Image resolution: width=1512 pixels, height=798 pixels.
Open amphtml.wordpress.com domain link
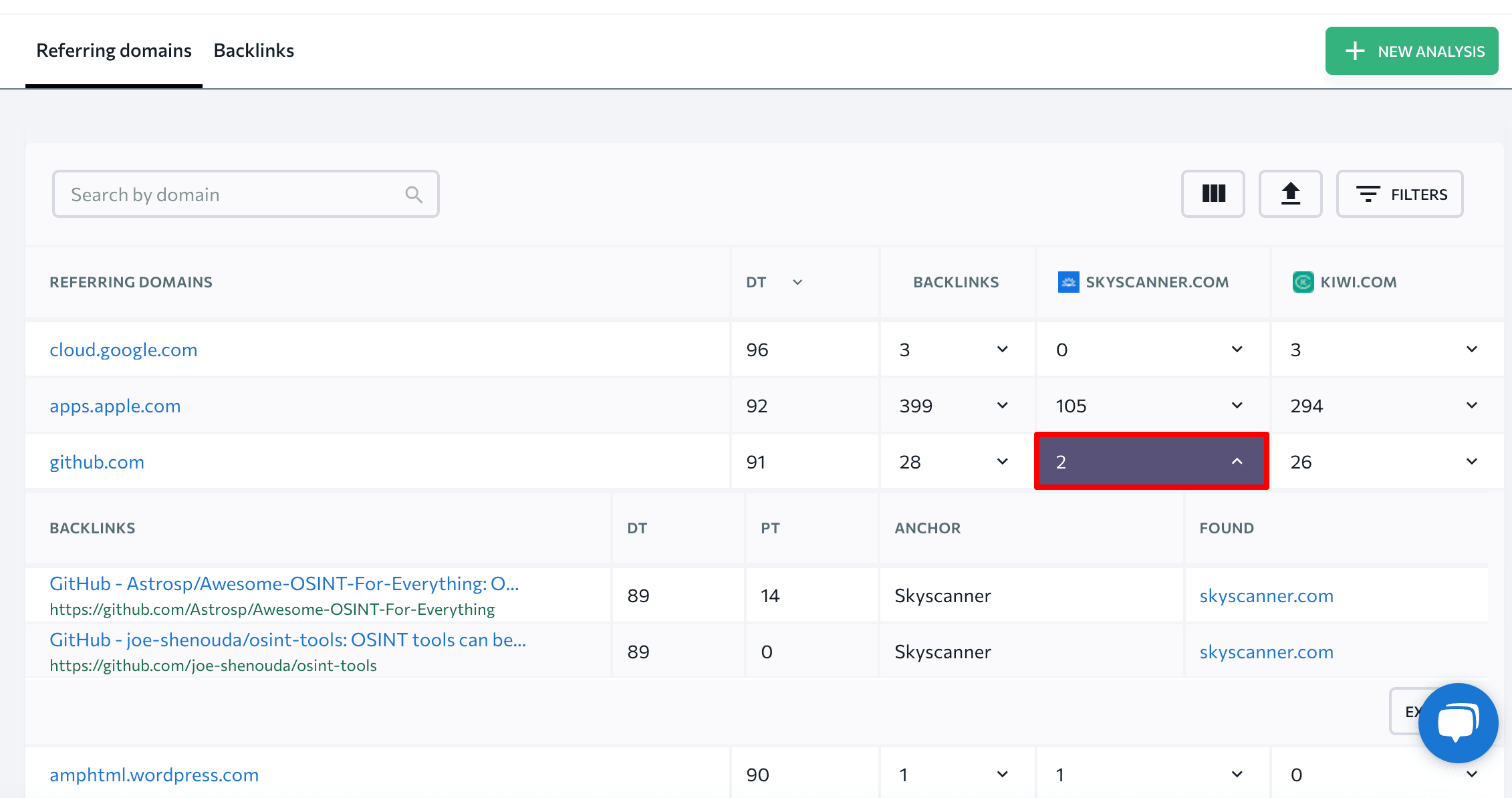click(154, 775)
